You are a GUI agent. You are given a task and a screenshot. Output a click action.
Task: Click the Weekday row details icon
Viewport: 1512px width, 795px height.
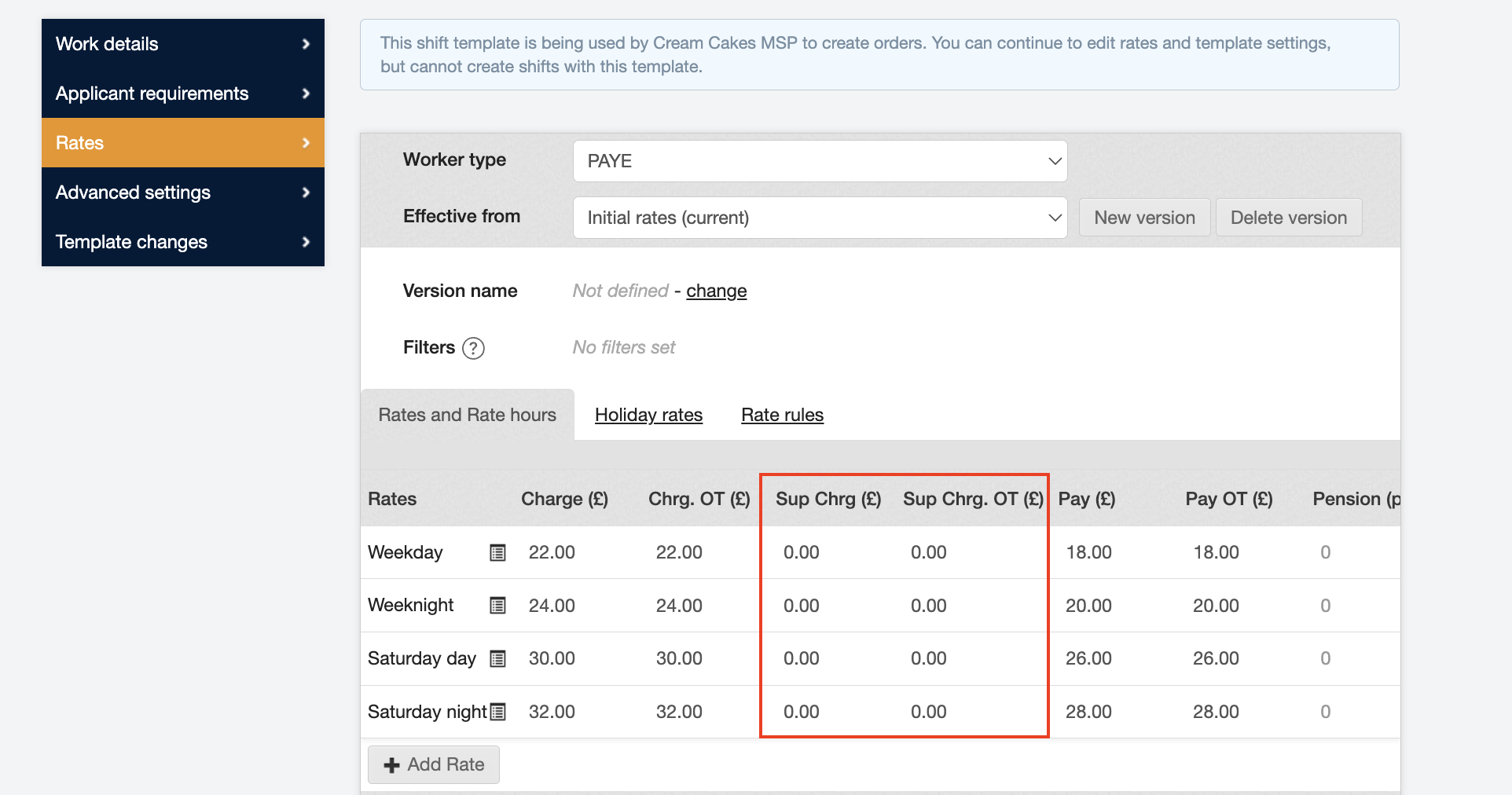pyautogui.click(x=497, y=553)
